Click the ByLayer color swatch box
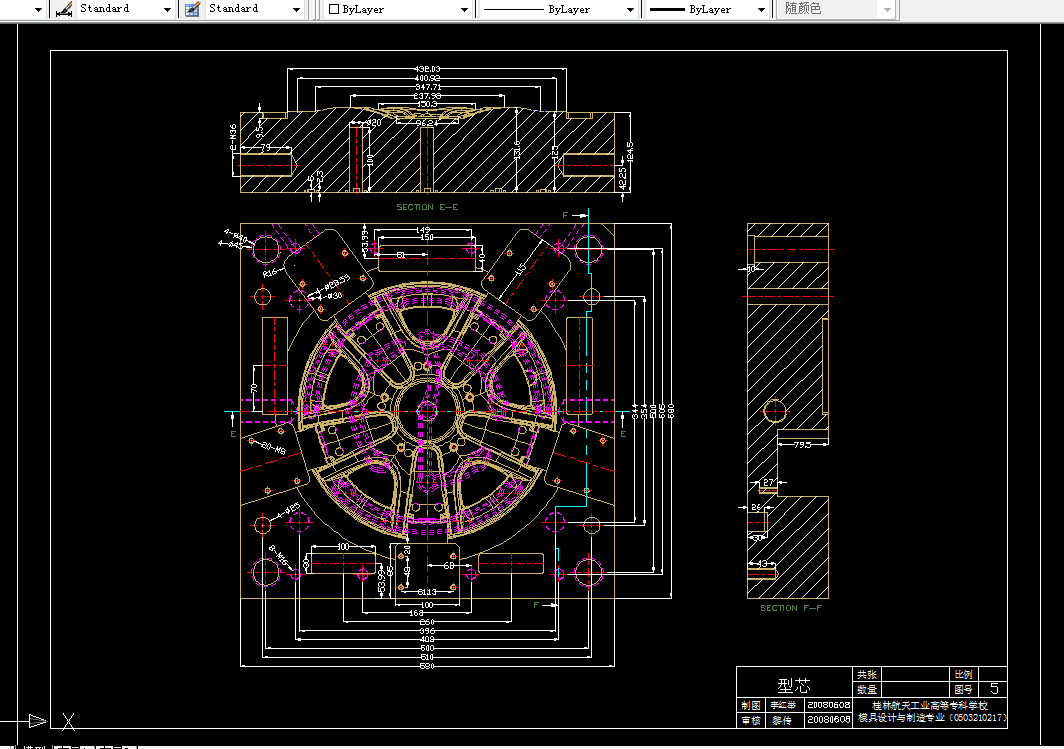Viewport: 1064px width, 749px height. coord(334,9)
